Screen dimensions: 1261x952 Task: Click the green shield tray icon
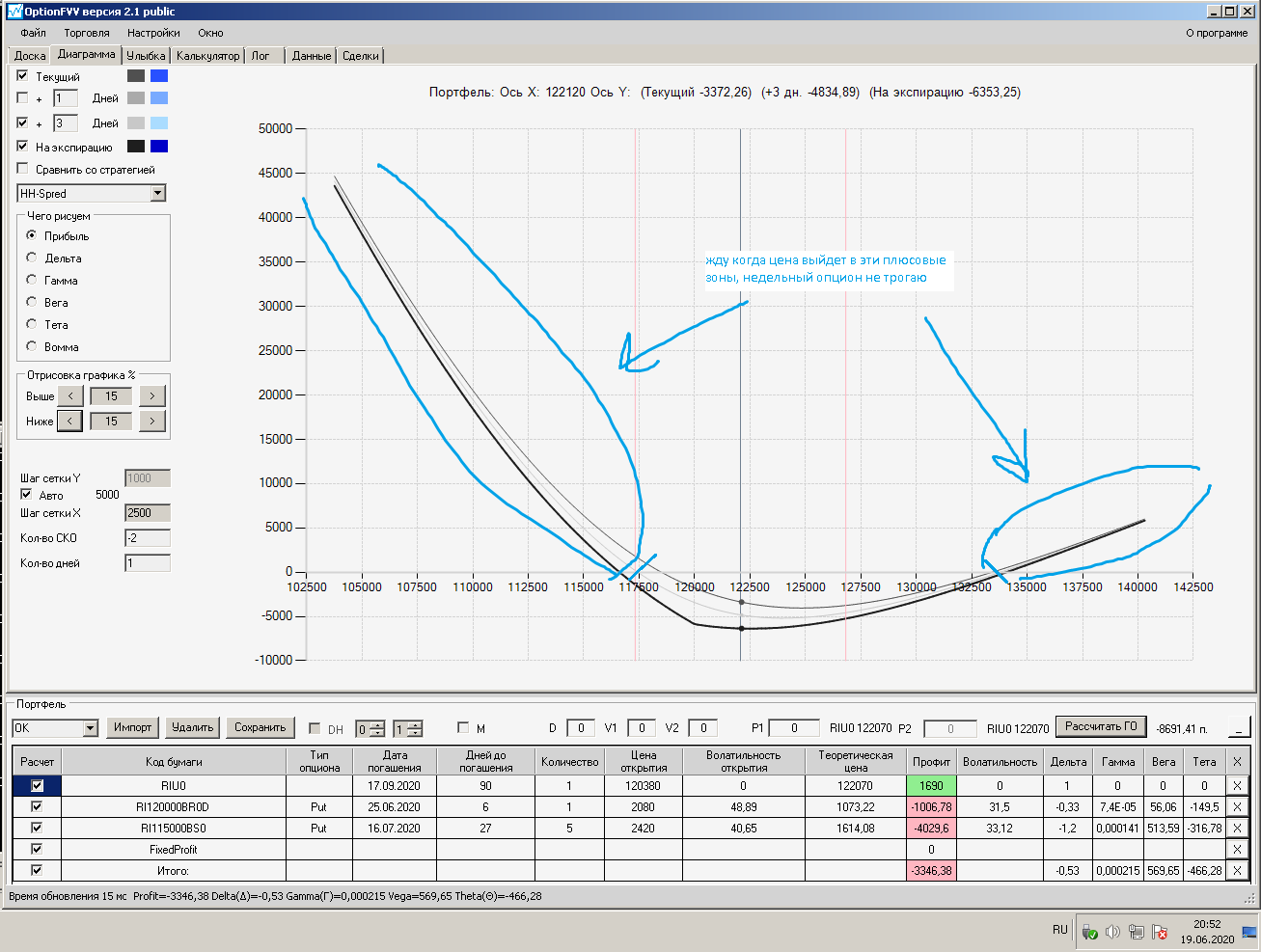[1089, 932]
